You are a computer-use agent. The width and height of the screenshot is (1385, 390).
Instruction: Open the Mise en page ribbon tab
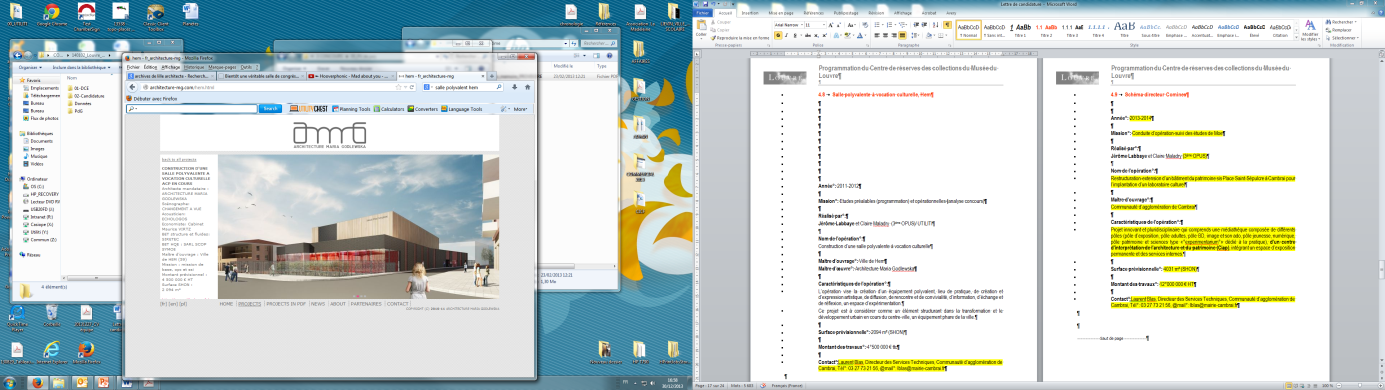click(x=781, y=13)
